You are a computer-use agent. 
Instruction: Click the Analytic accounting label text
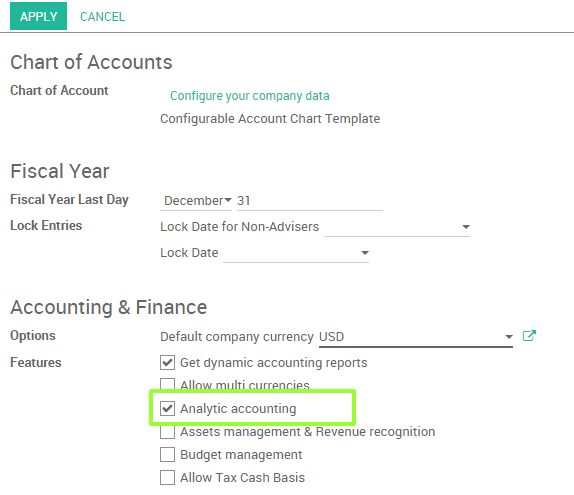tap(238, 409)
